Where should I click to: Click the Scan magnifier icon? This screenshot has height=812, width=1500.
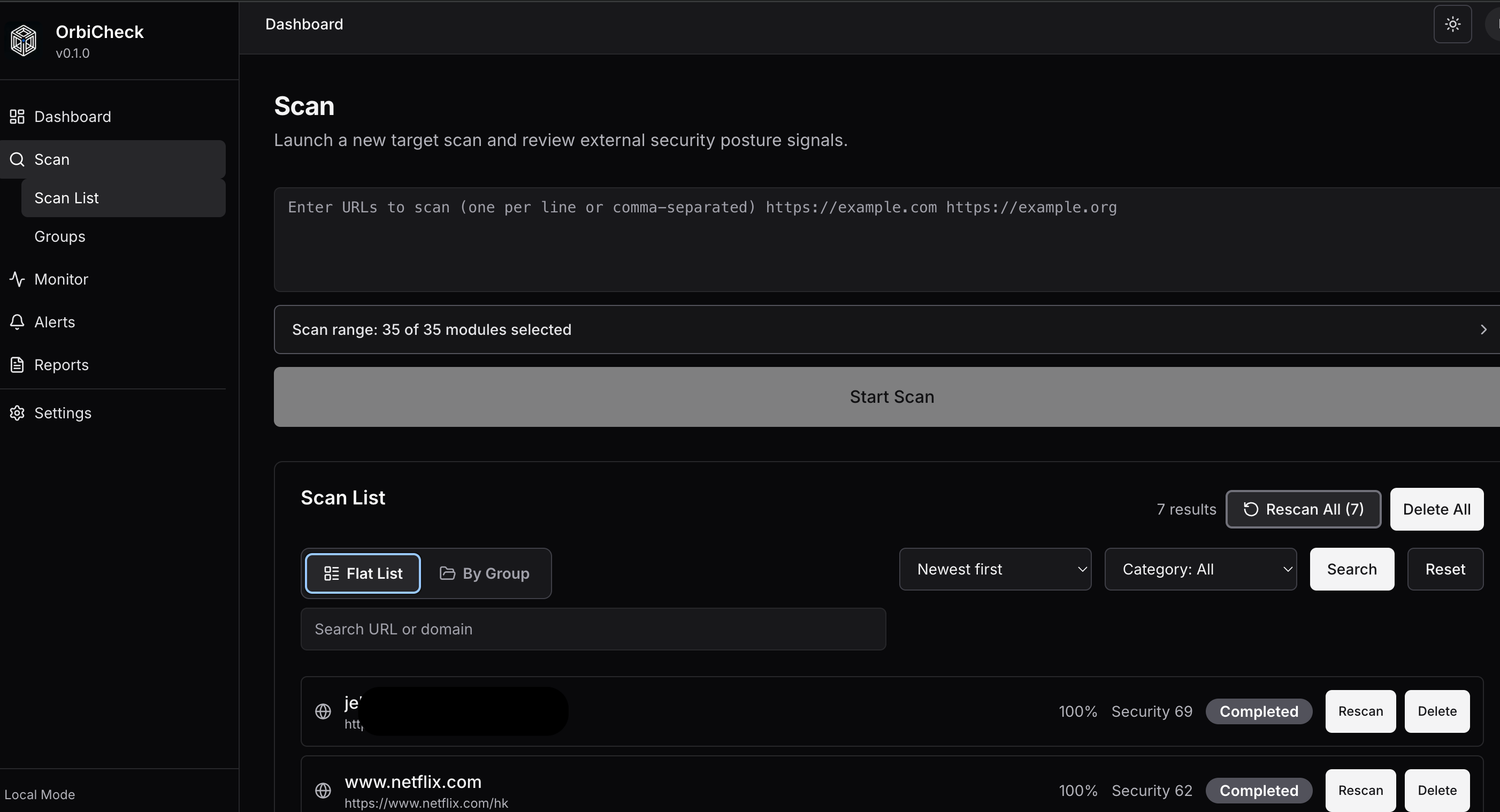tap(17, 159)
